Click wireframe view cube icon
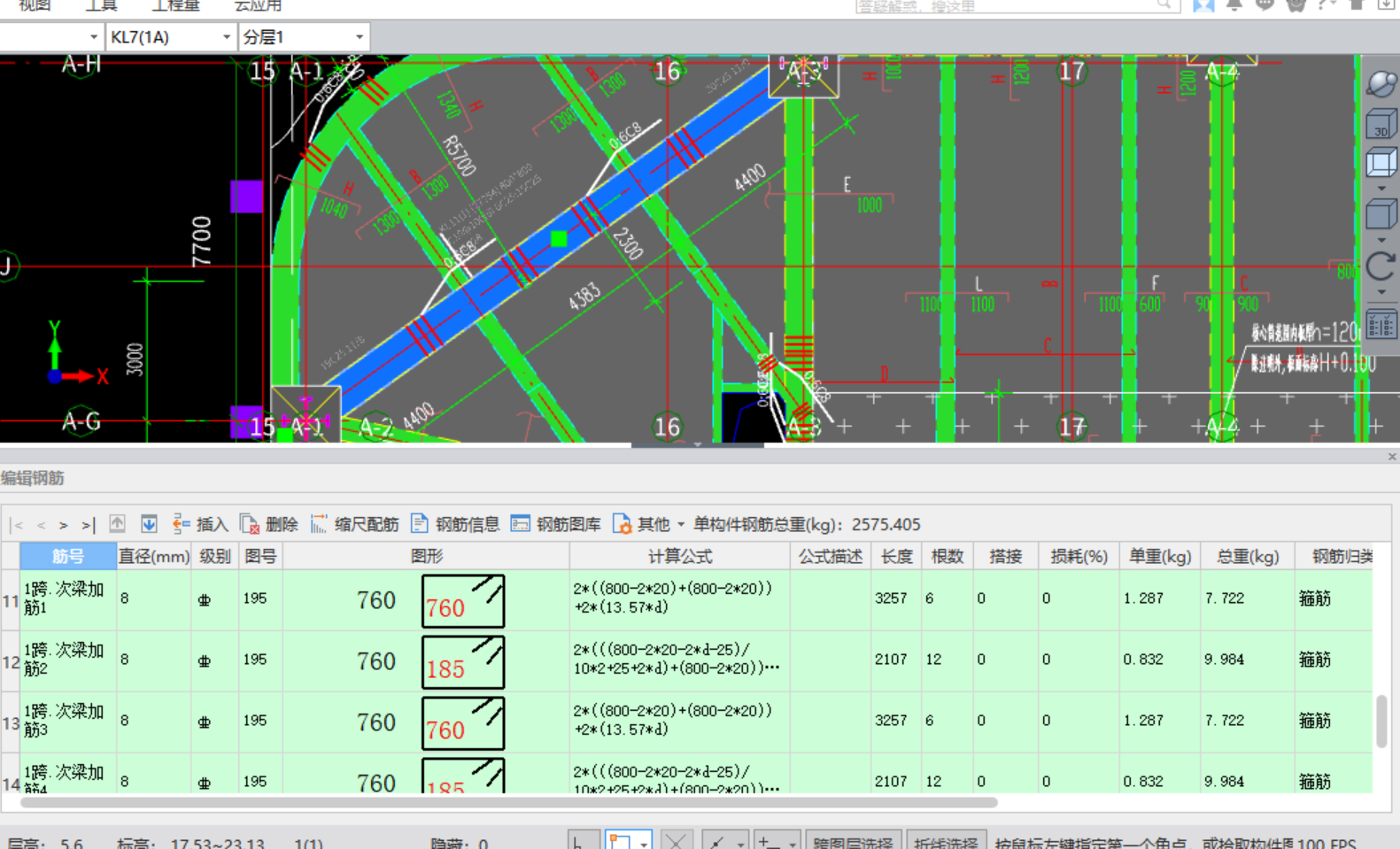This screenshot has height=849, width=1400. [x=1381, y=164]
